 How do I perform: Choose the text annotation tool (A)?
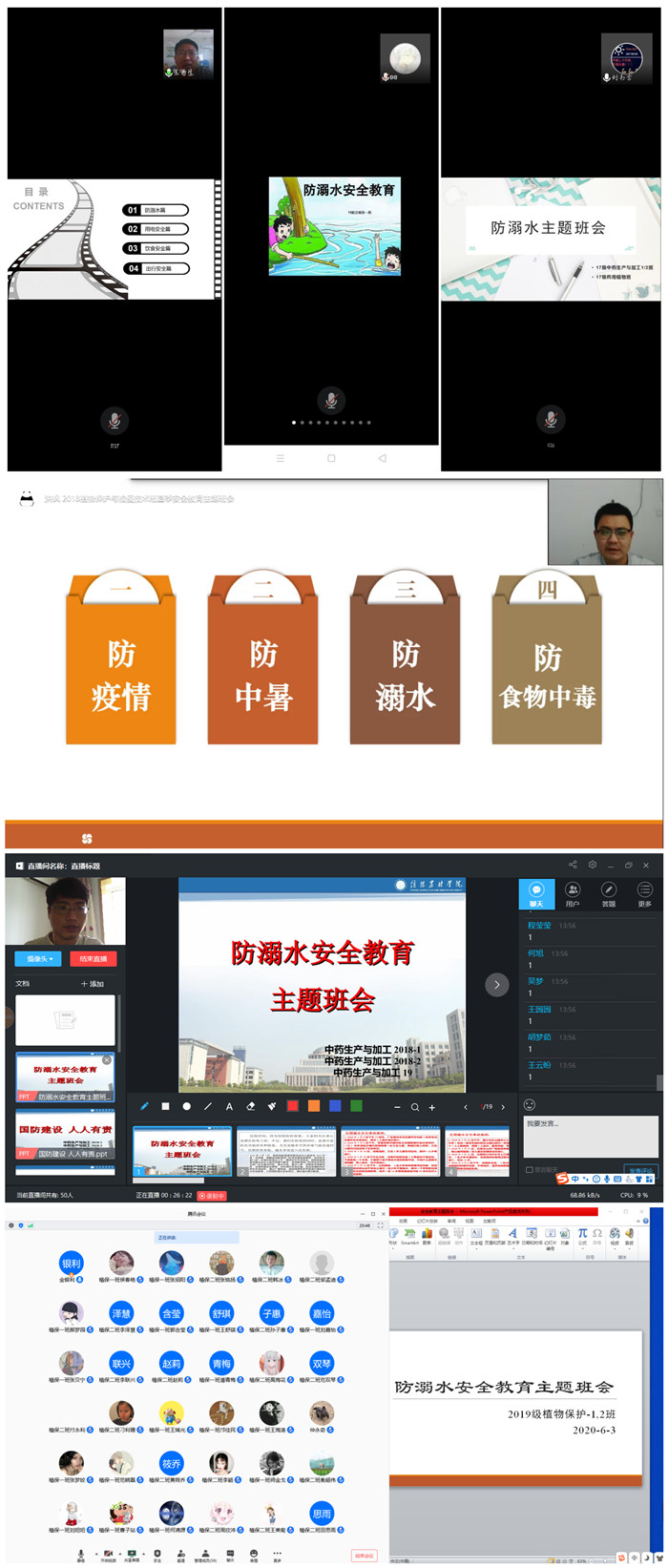click(x=229, y=1107)
